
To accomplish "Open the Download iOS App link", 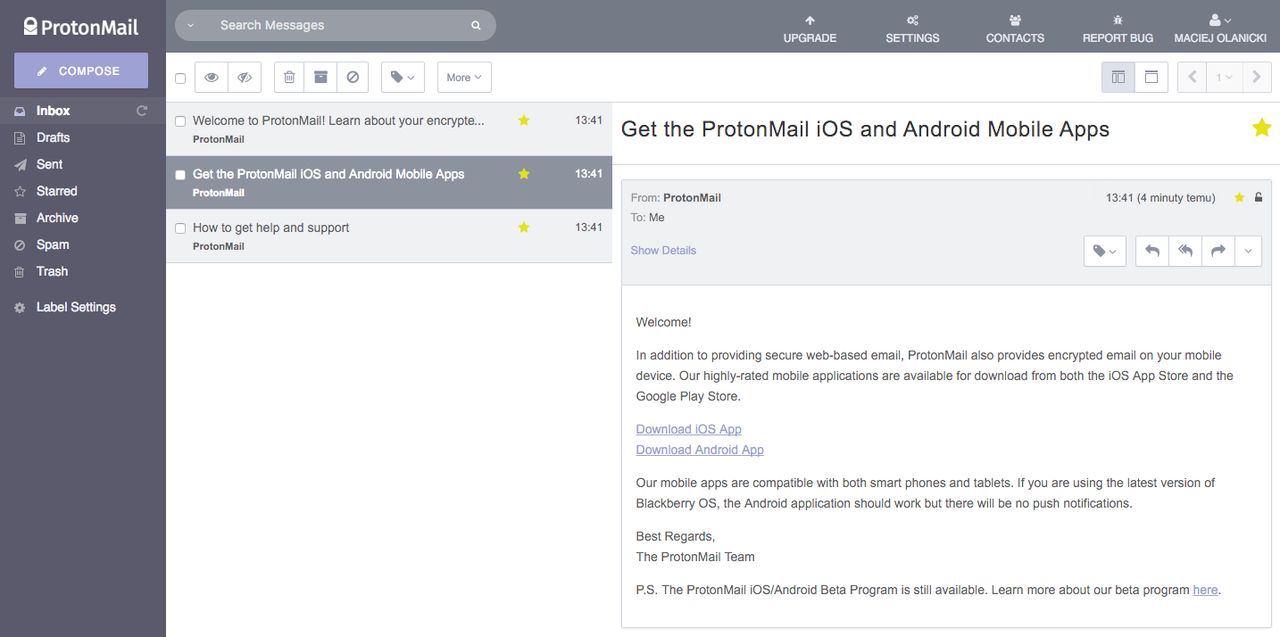I will click(x=689, y=429).
